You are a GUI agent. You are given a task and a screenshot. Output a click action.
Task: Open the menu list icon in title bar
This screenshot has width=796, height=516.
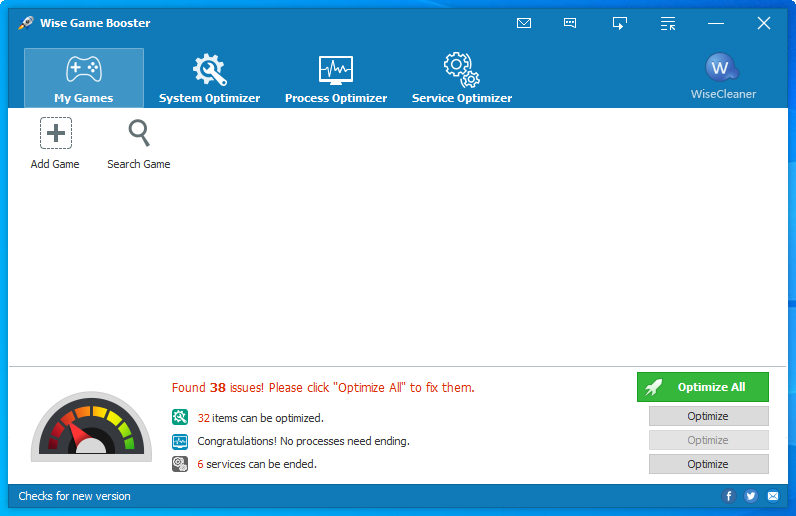pyautogui.click(x=668, y=23)
